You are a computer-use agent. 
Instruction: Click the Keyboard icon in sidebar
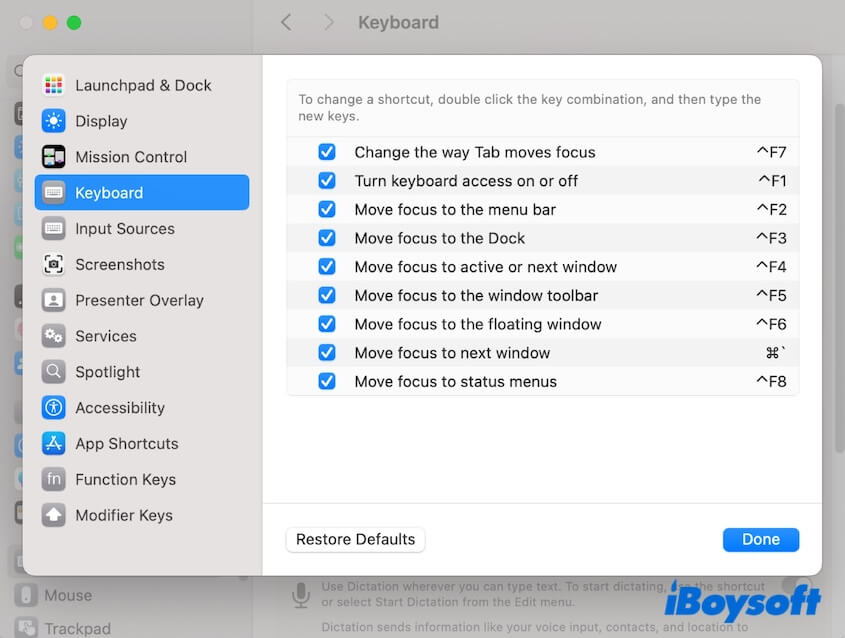[53, 192]
